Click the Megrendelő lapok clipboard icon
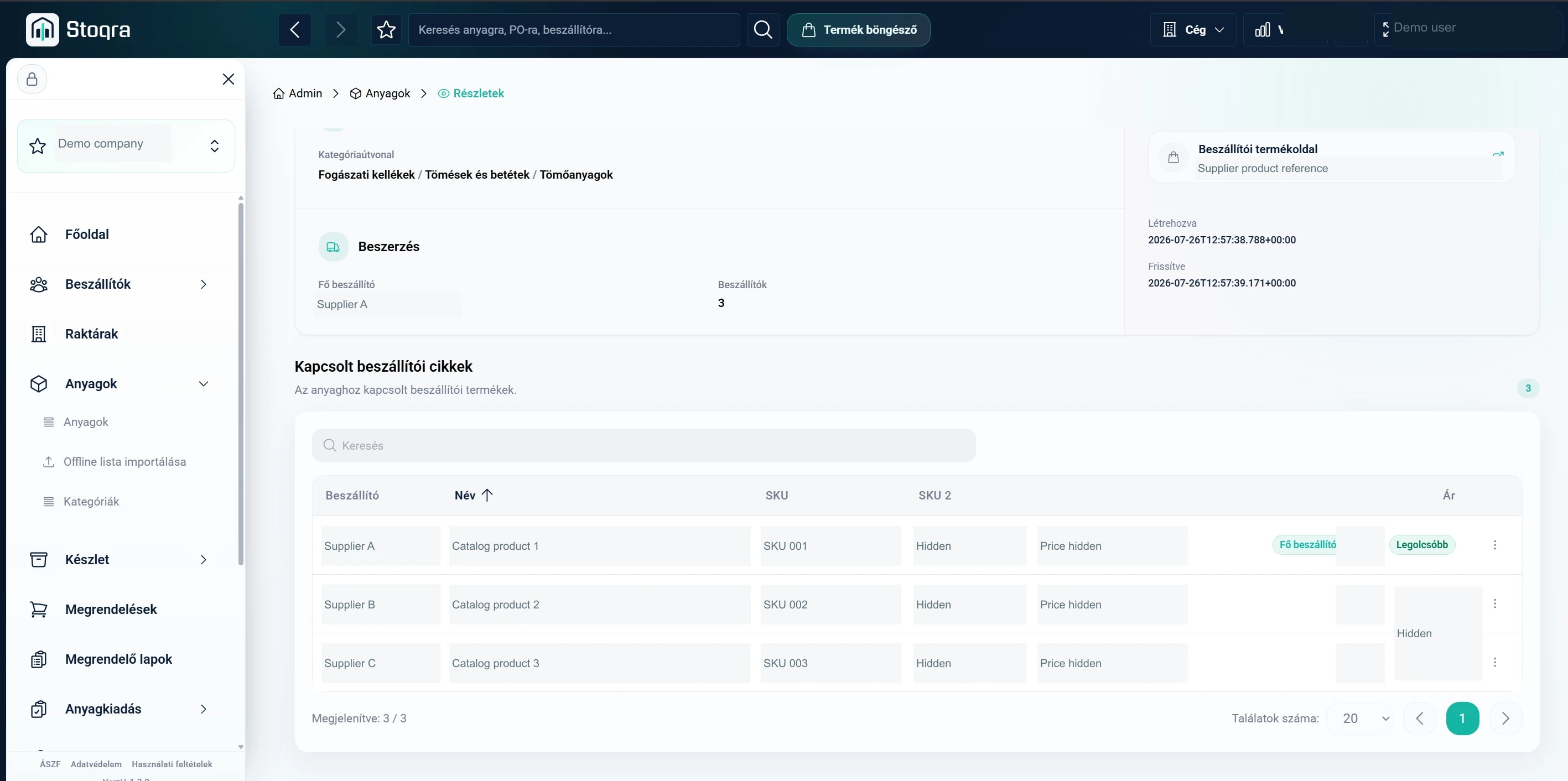This screenshot has height=781, width=1568. pos(38,659)
